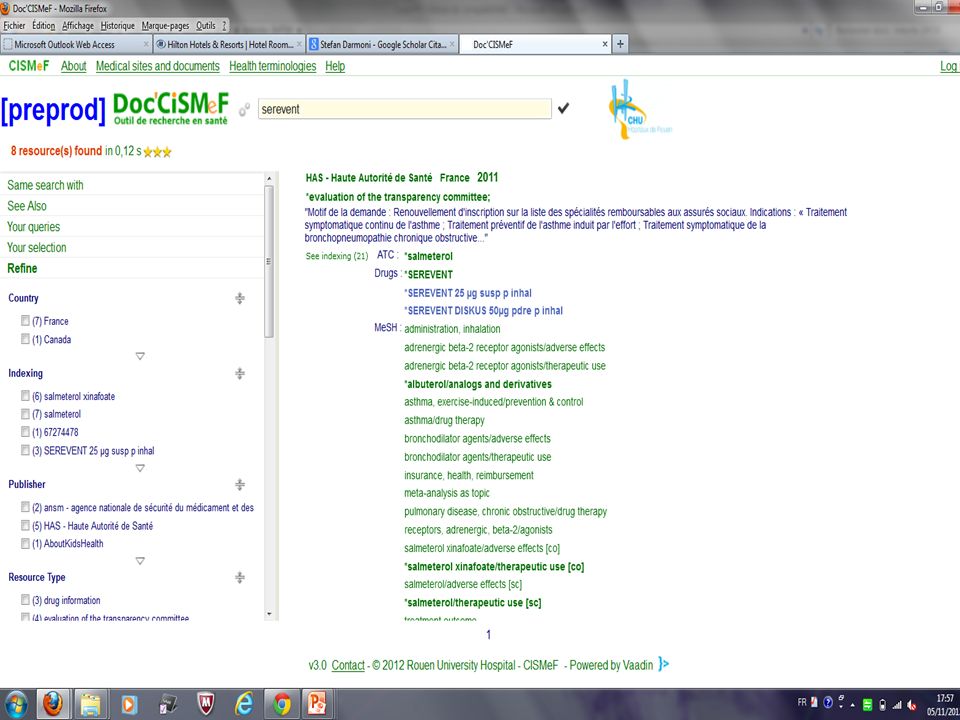
Task: Open the Édition menu
Action: pos(43,26)
